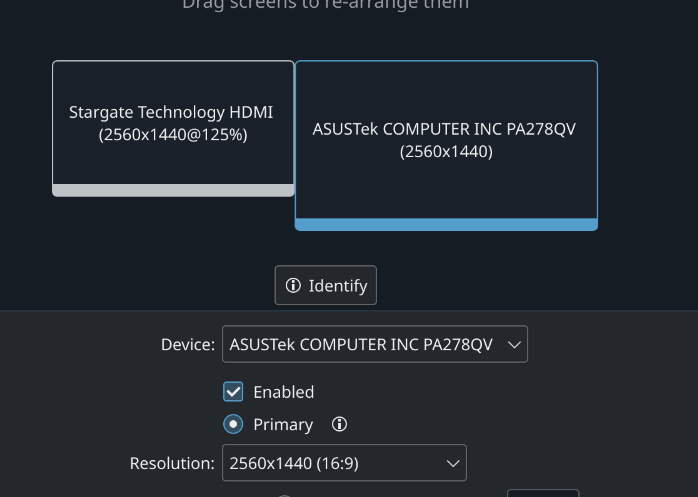
Task: Click the "Resolution:" field label
Action: 171,463
